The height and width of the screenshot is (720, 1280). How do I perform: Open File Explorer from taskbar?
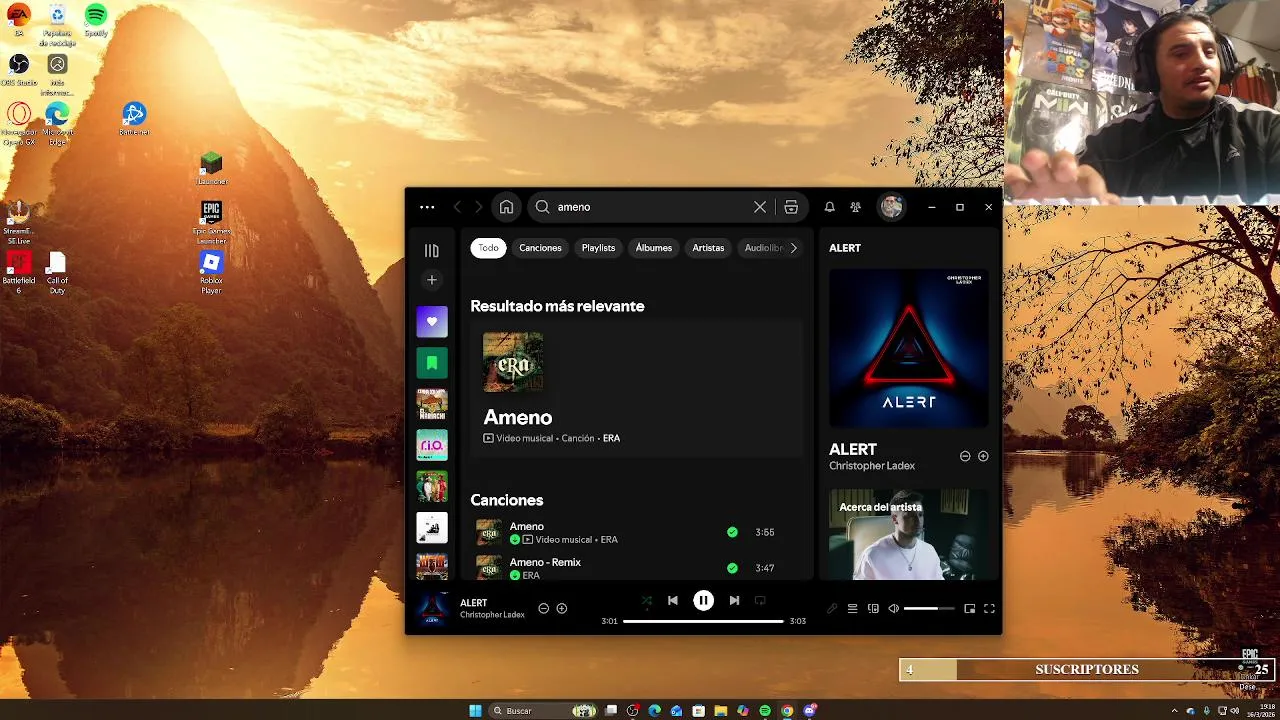point(720,711)
